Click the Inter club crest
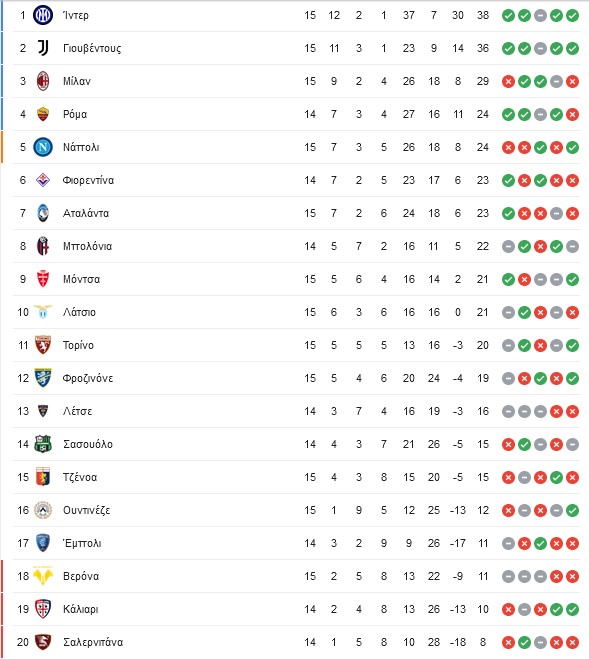The height and width of the screenshot is (659, 589). [x=43, y=15]
